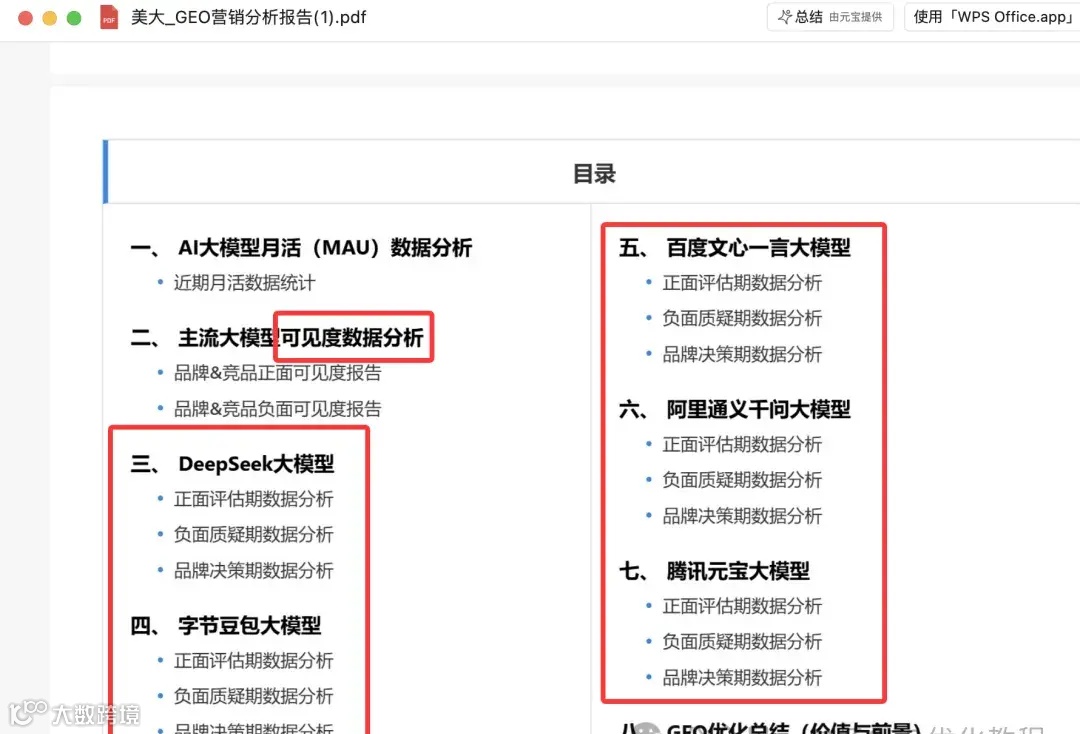Select heading 五、百度文心一言大模型
The height and width of the screenshot is (734, 1080).
735,247
